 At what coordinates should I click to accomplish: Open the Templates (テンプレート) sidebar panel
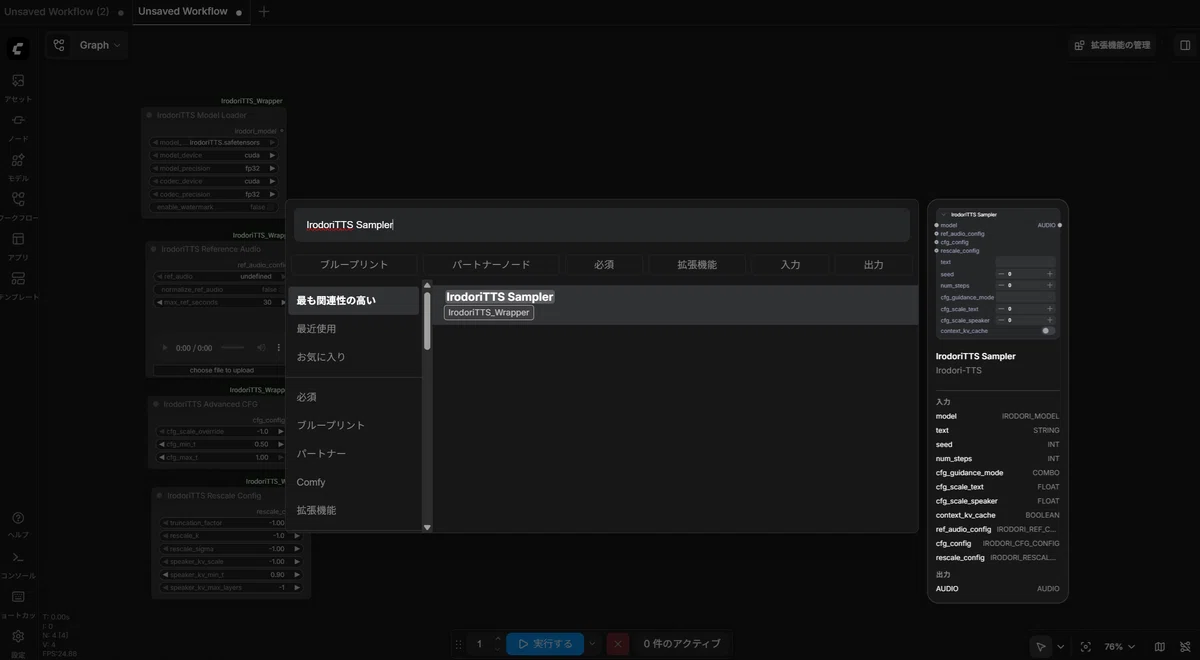pyautogui.click(x=18, y=284)
